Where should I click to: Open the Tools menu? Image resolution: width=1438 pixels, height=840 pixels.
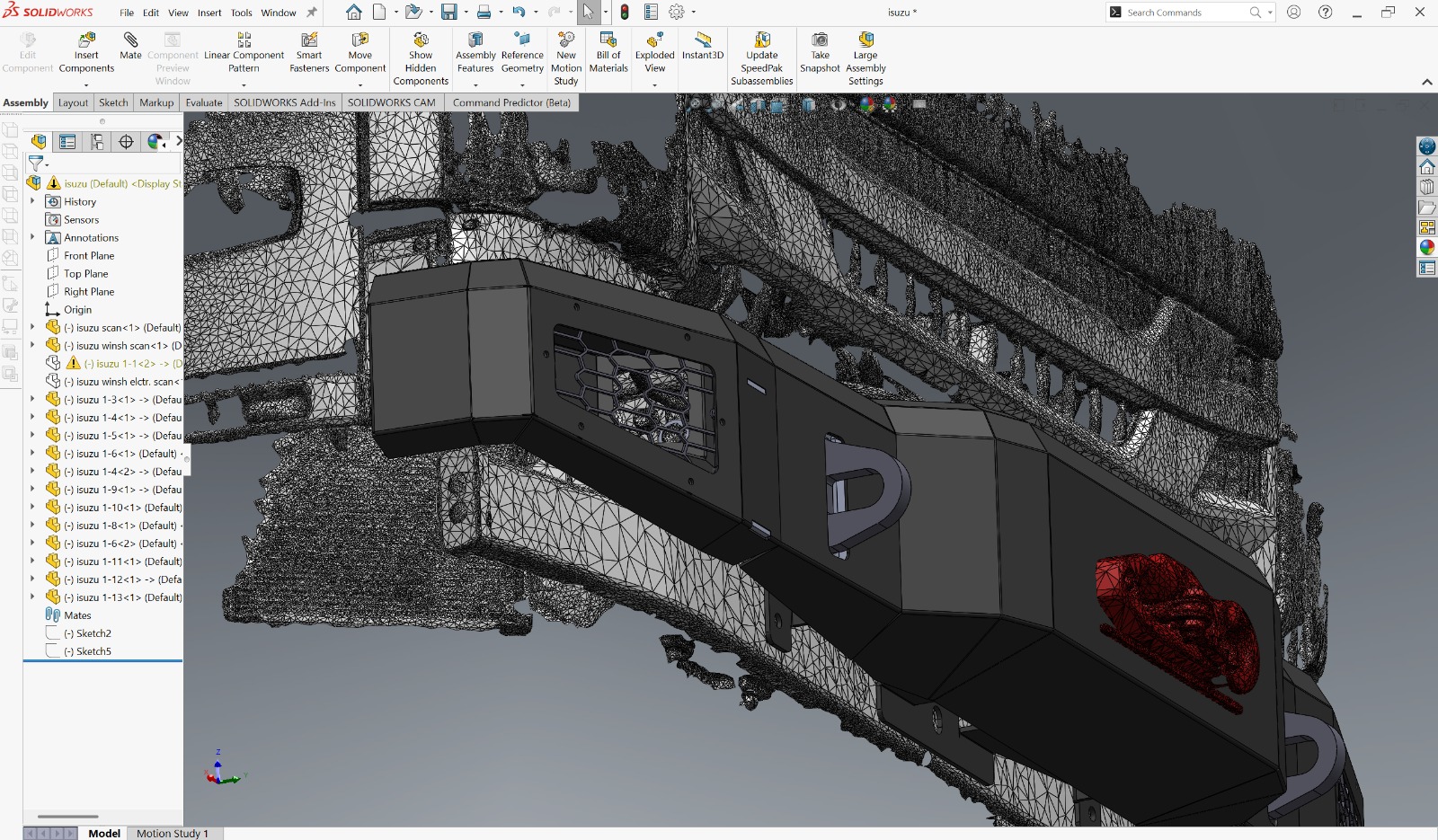tap(241, 13)
